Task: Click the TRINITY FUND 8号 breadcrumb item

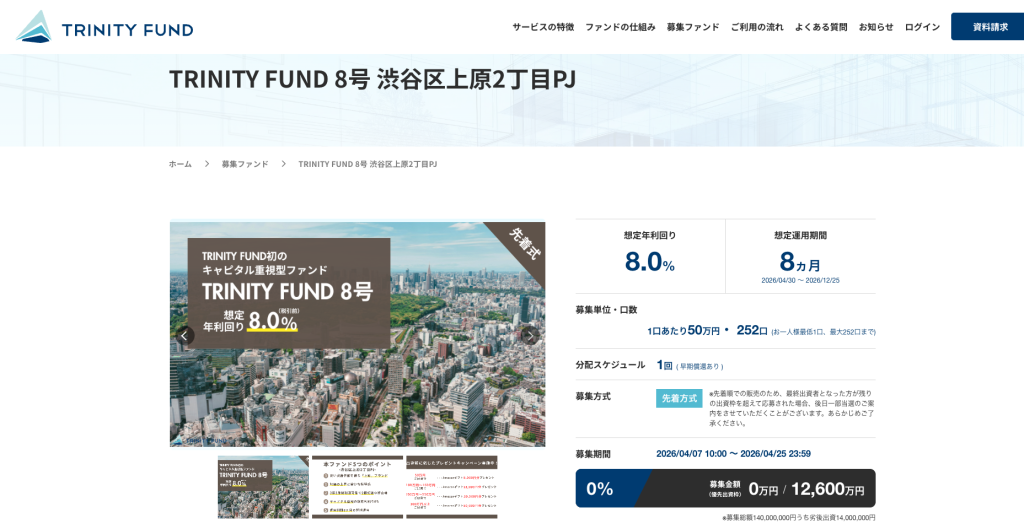Action: point(367,164)
